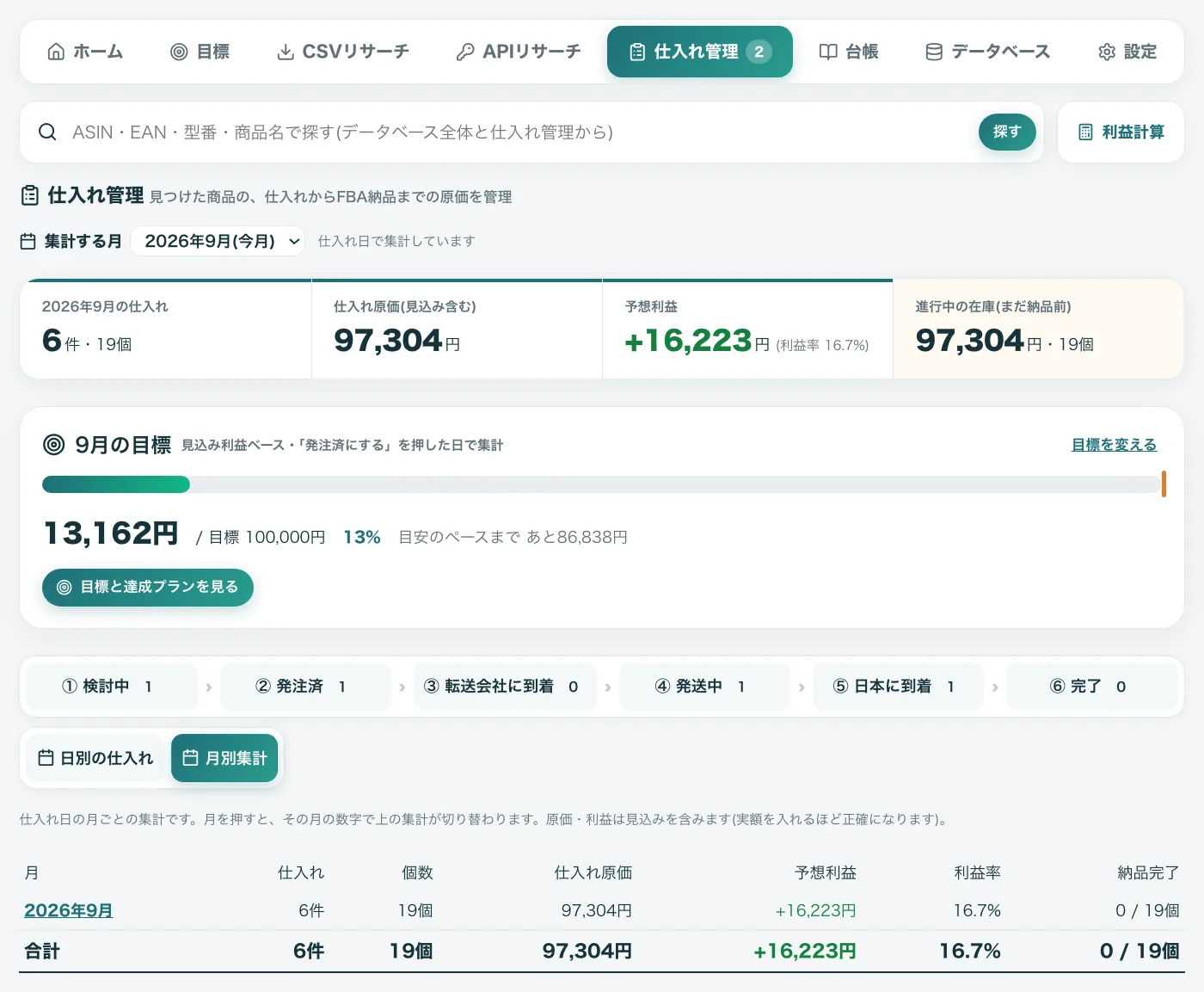Viewport: 1204px width, 992px height.
Task: Go to the 目標 tab
Action: (200, 52)
